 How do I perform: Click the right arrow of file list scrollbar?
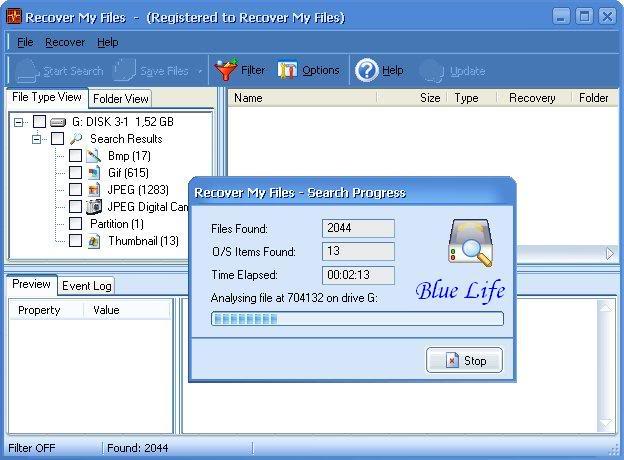[610, 253]
